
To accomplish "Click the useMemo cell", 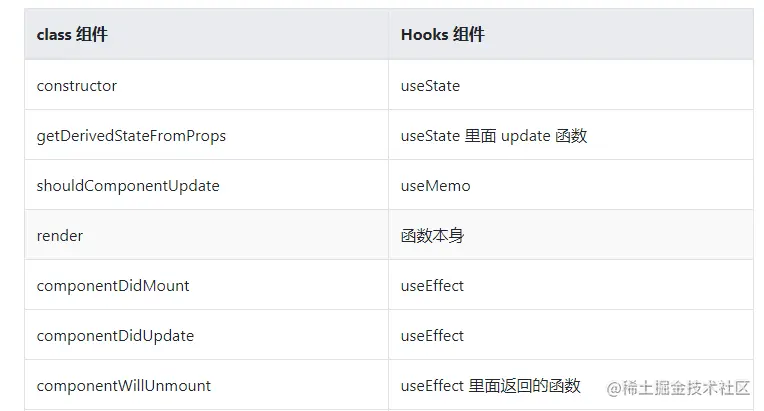I will (435, 186).
